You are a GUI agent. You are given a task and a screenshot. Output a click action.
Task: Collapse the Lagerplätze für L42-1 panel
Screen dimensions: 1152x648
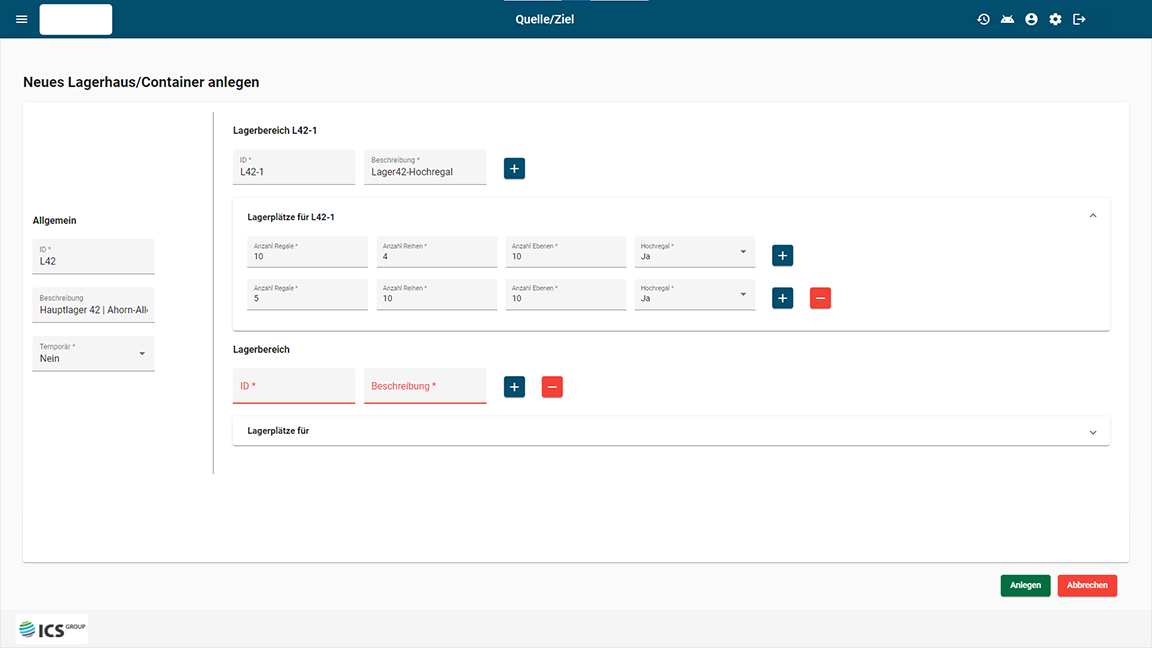1092,216
